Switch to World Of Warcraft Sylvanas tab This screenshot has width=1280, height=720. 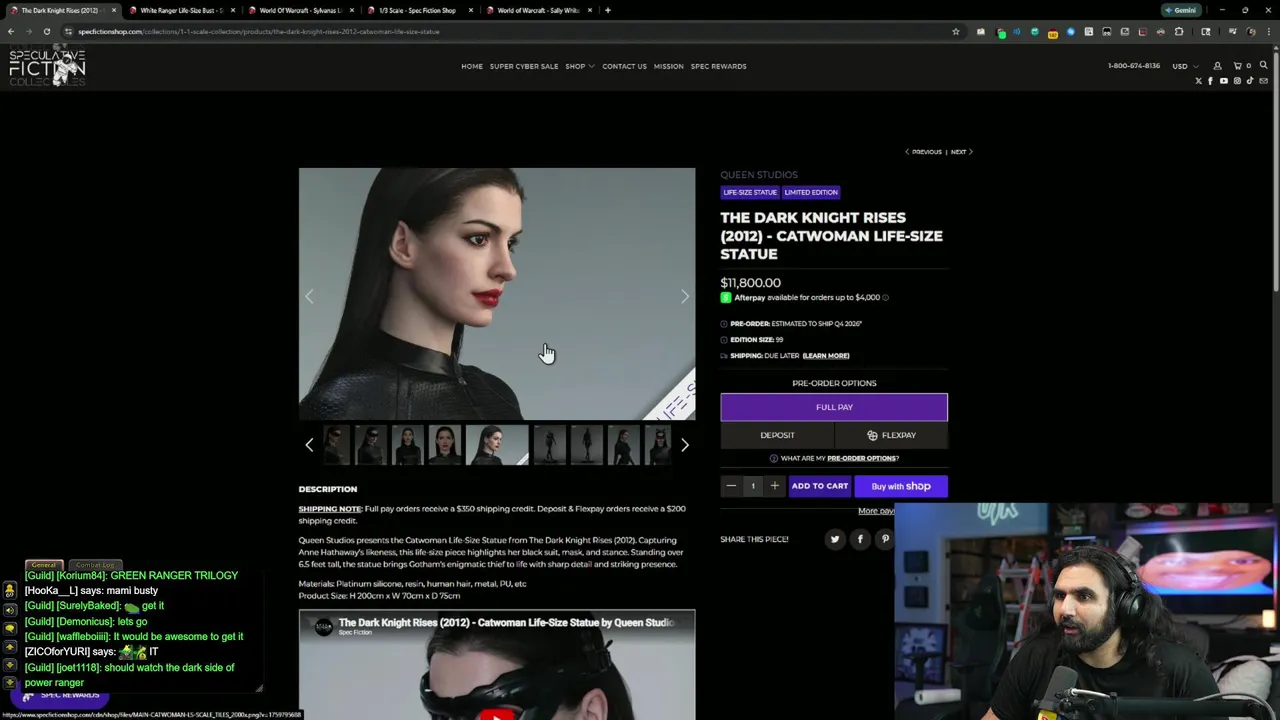pos(299,10)
